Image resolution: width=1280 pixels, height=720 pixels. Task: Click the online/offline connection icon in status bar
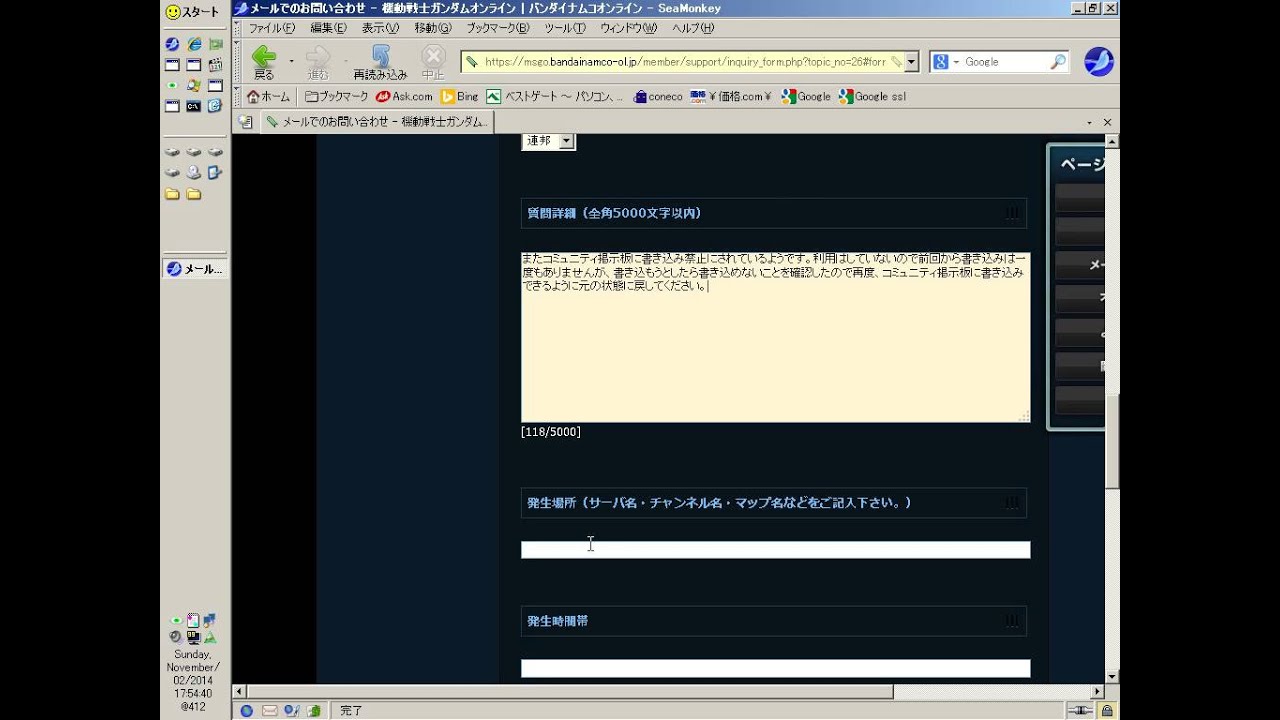1079,711
